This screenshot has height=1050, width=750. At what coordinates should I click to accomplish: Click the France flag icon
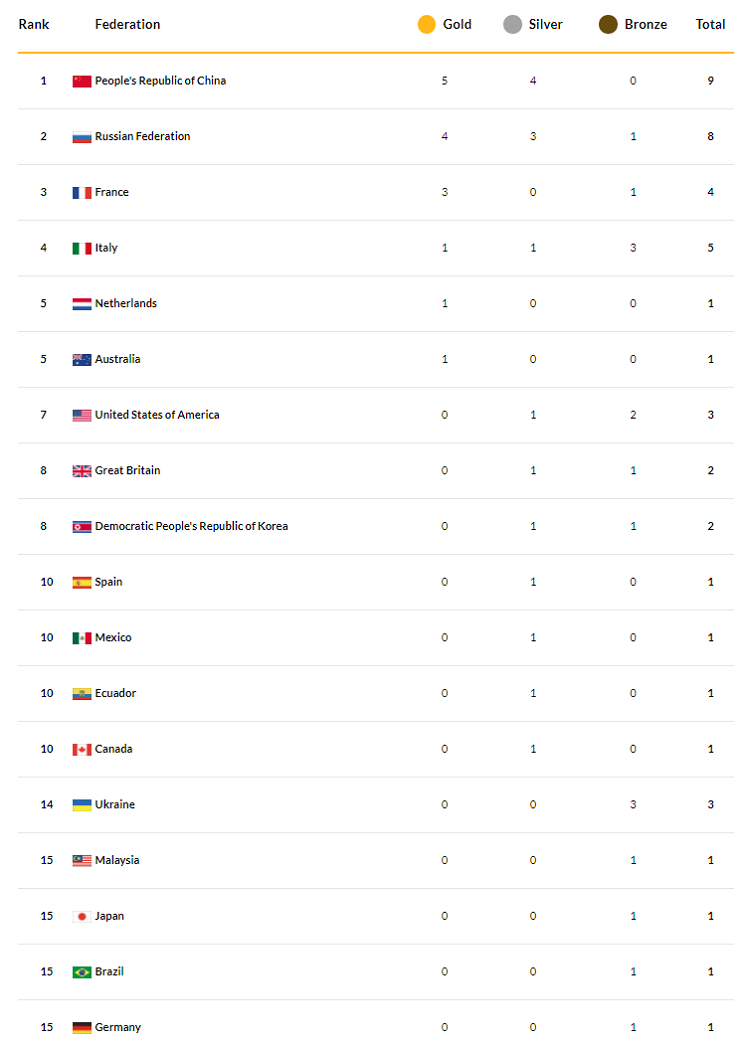click(x=82, y=193)
